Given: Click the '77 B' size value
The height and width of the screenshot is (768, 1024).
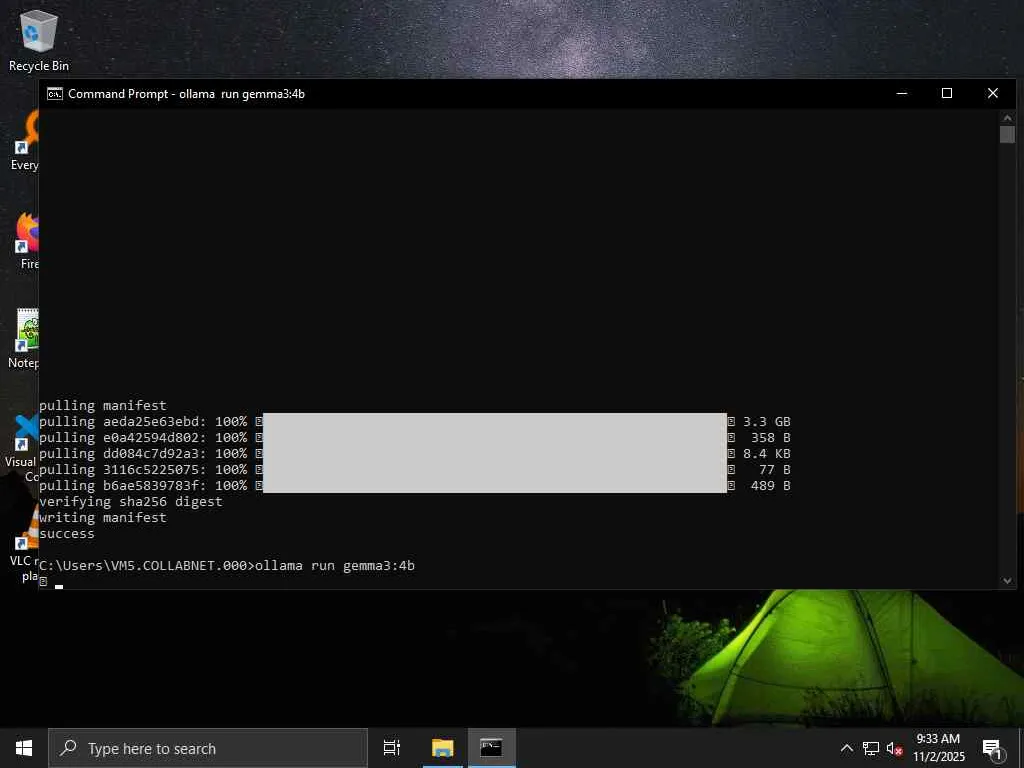Looking at the screenshot, I should click(775, 470).
